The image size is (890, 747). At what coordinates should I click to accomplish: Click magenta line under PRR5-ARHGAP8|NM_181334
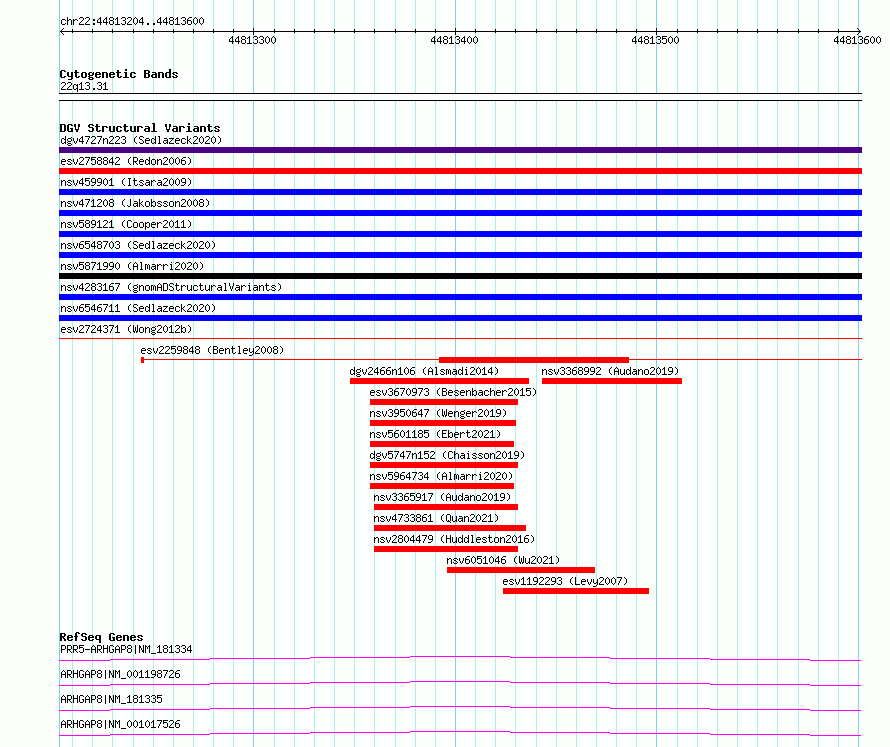click(x=460, y=658)
